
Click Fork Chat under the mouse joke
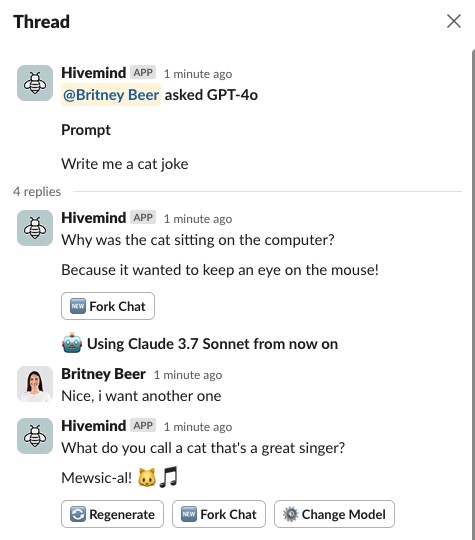pyautogui.click(x=108, y=306)
